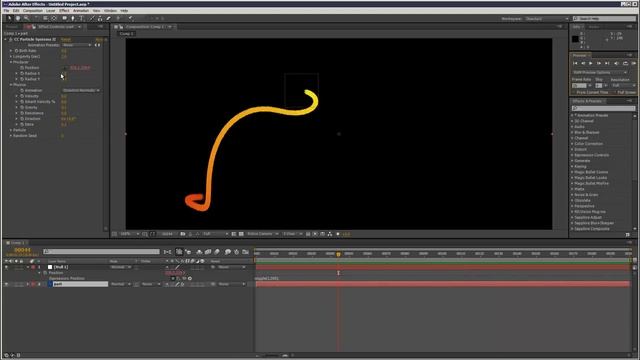640x360 pixels.
Task: Step to next frame in Preview panel
Action: (x=599, y=63)
